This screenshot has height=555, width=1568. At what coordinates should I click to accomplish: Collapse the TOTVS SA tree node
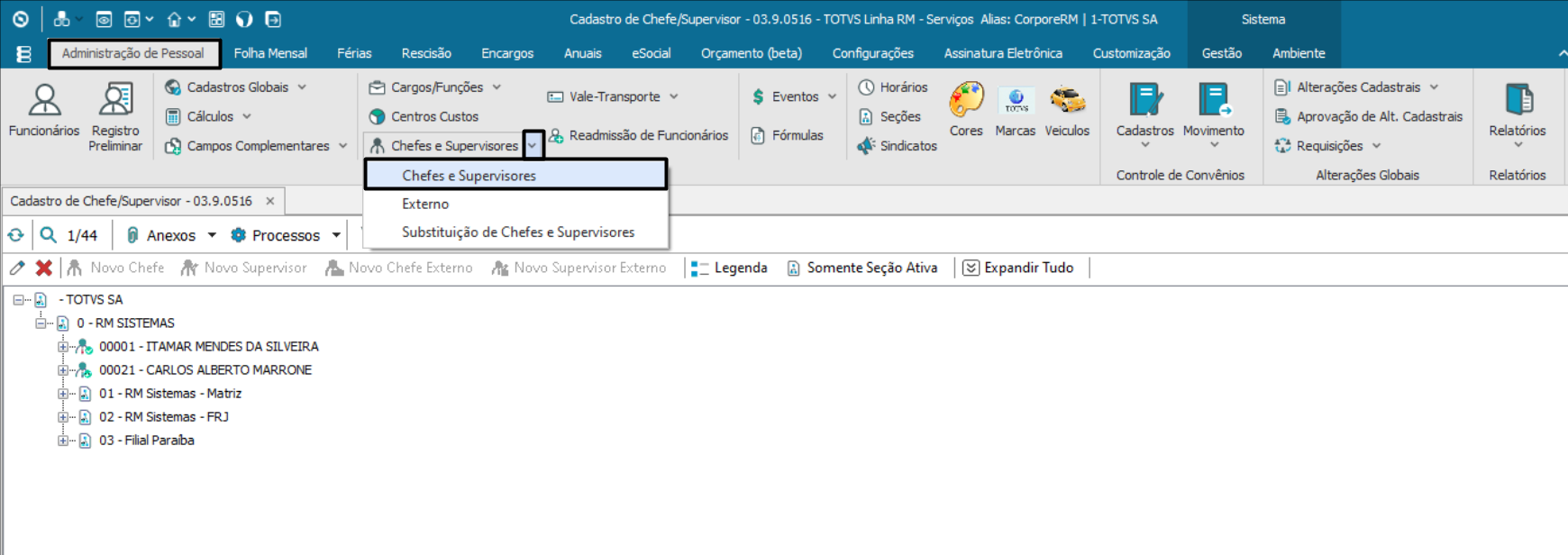18,300
